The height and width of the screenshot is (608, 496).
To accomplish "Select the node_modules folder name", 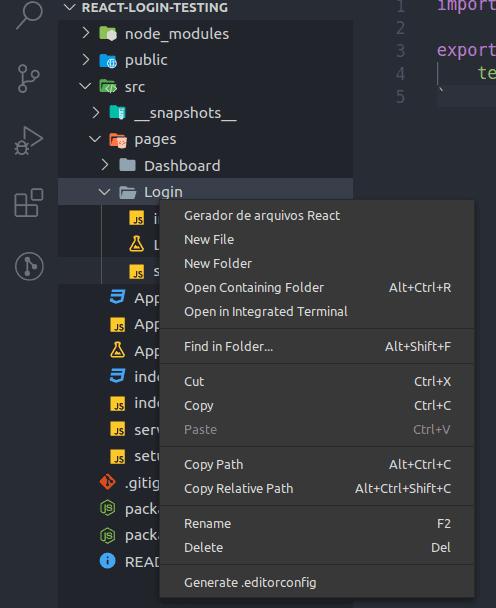I will click(177, 34).
